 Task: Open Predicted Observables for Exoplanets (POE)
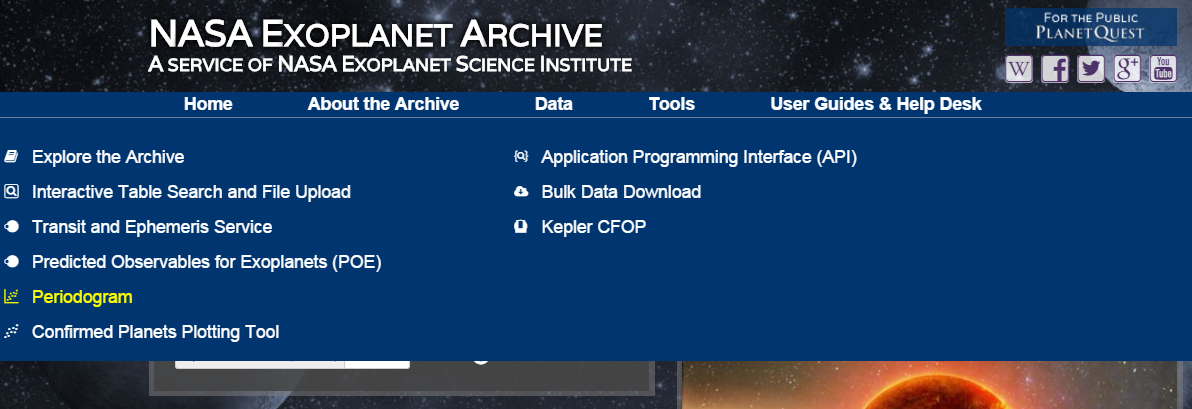tap(207, 262)
